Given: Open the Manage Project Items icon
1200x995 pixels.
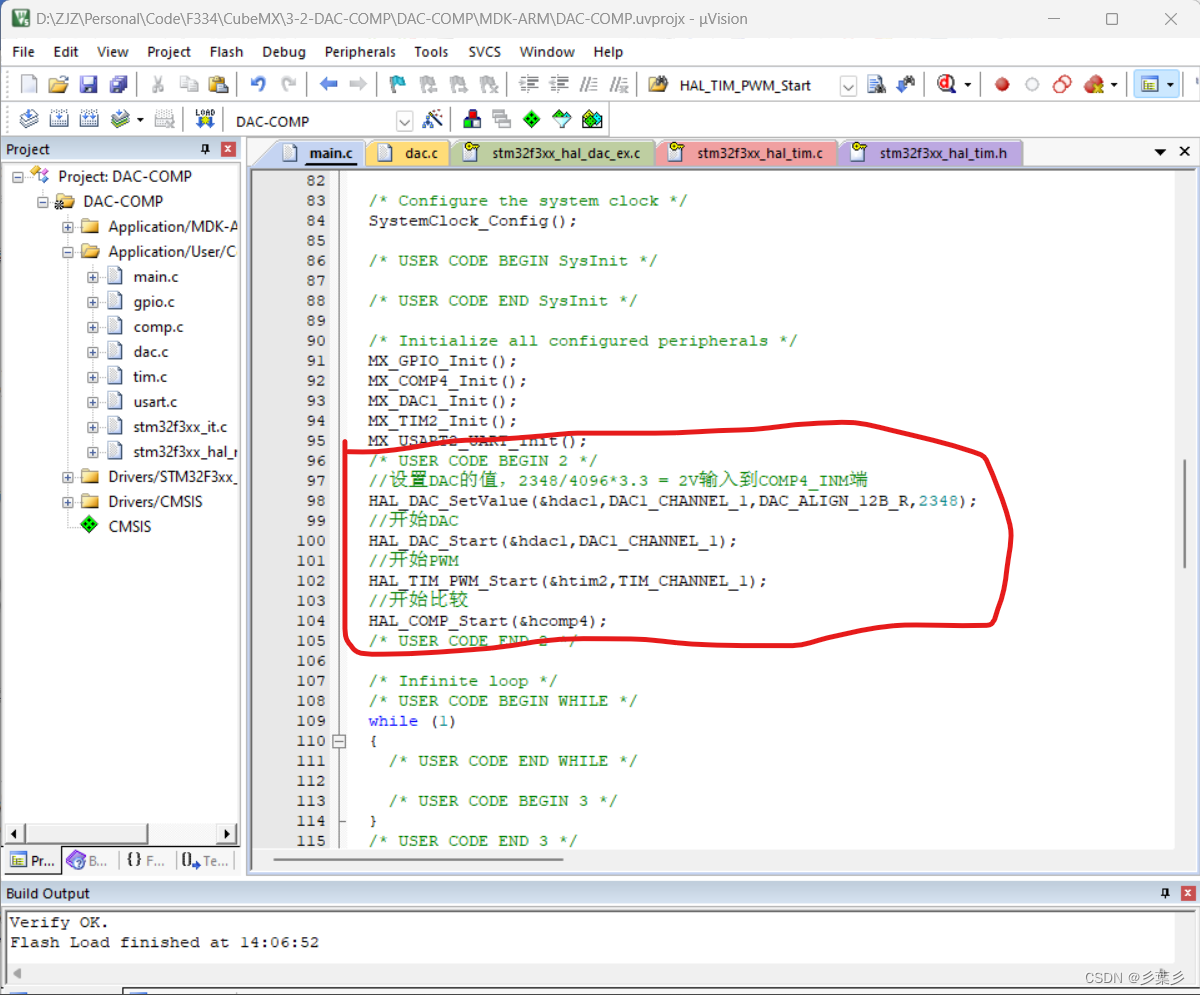Looking at the screenshot, I should coord(472,118).
